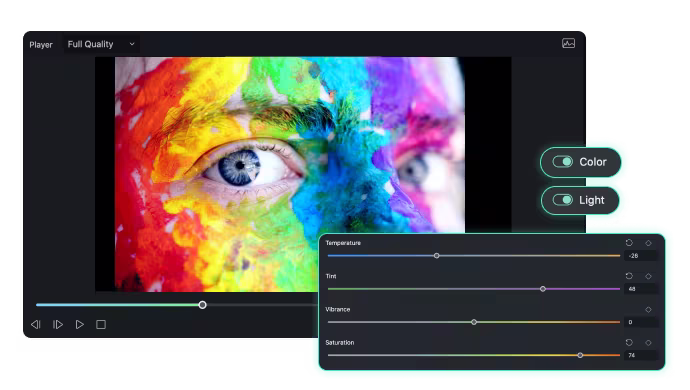This screenshot has width=690, height=390.
Task: Click the Vibrance label
Action: [x=338, y=309]
